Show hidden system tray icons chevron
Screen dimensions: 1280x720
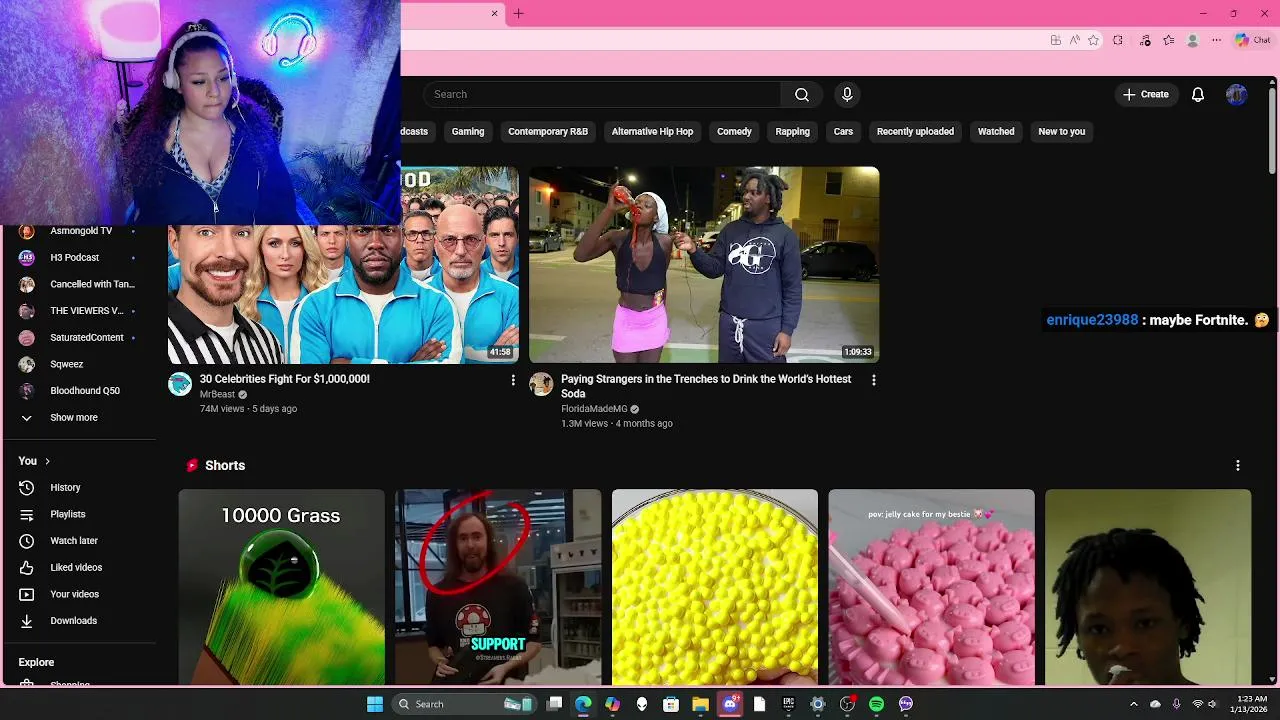click(x=1133, y=704)
